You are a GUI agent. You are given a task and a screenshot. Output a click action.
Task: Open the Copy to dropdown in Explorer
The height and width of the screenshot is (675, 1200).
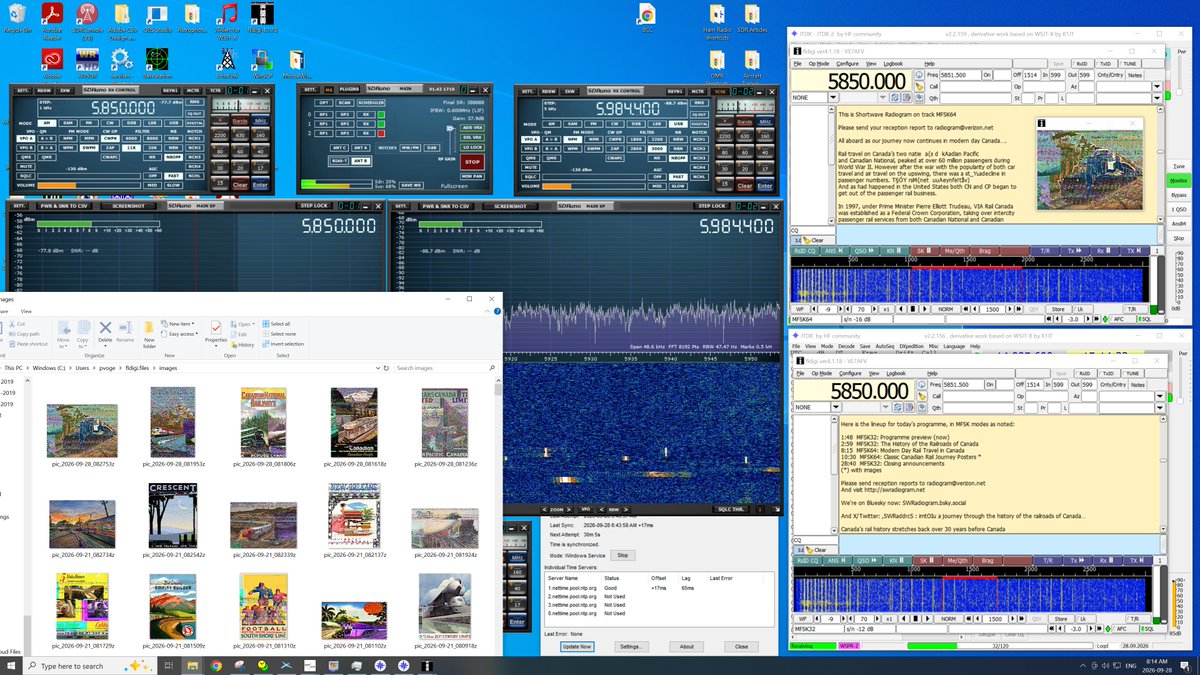pyautogui.click(x=85, y=333)
